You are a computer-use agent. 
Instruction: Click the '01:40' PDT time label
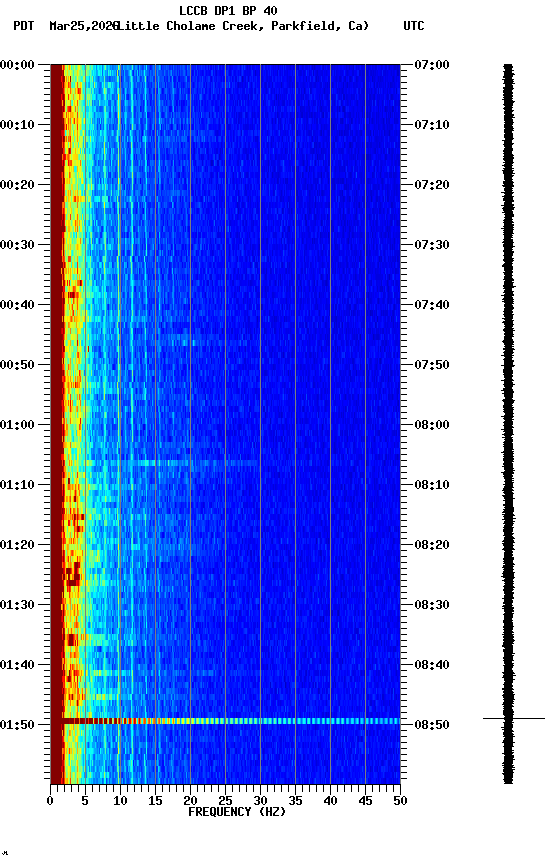coord(17,666)
